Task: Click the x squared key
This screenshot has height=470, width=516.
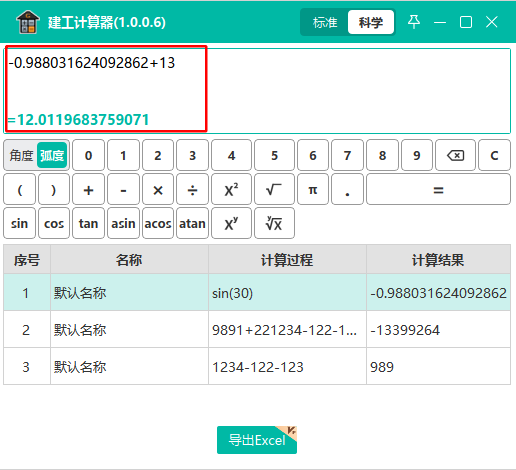Action: point(231,190)
